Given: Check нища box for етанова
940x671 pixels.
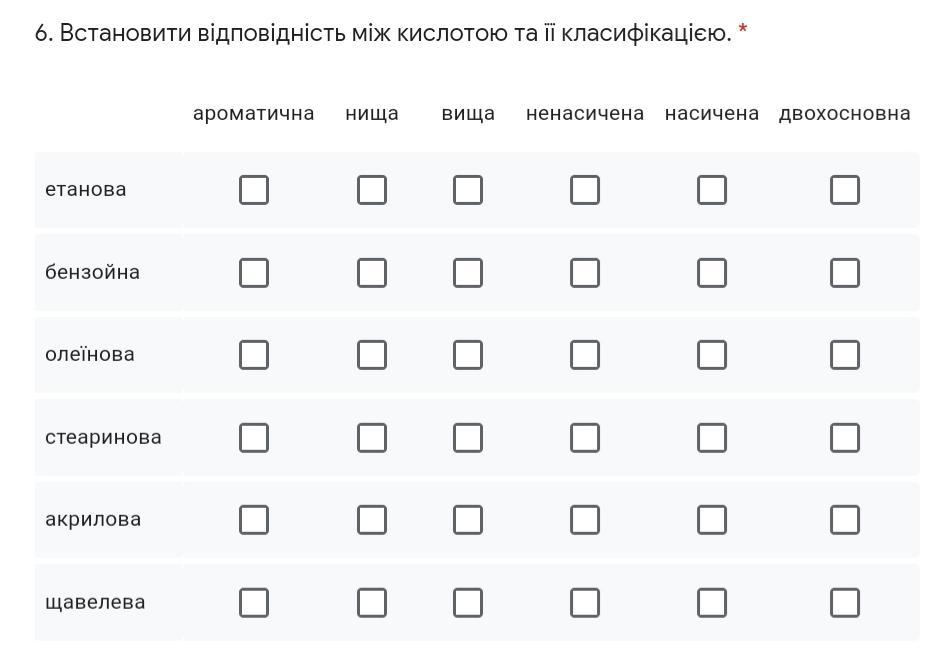Looking at the screenshot, I should [x=372, y=190].
